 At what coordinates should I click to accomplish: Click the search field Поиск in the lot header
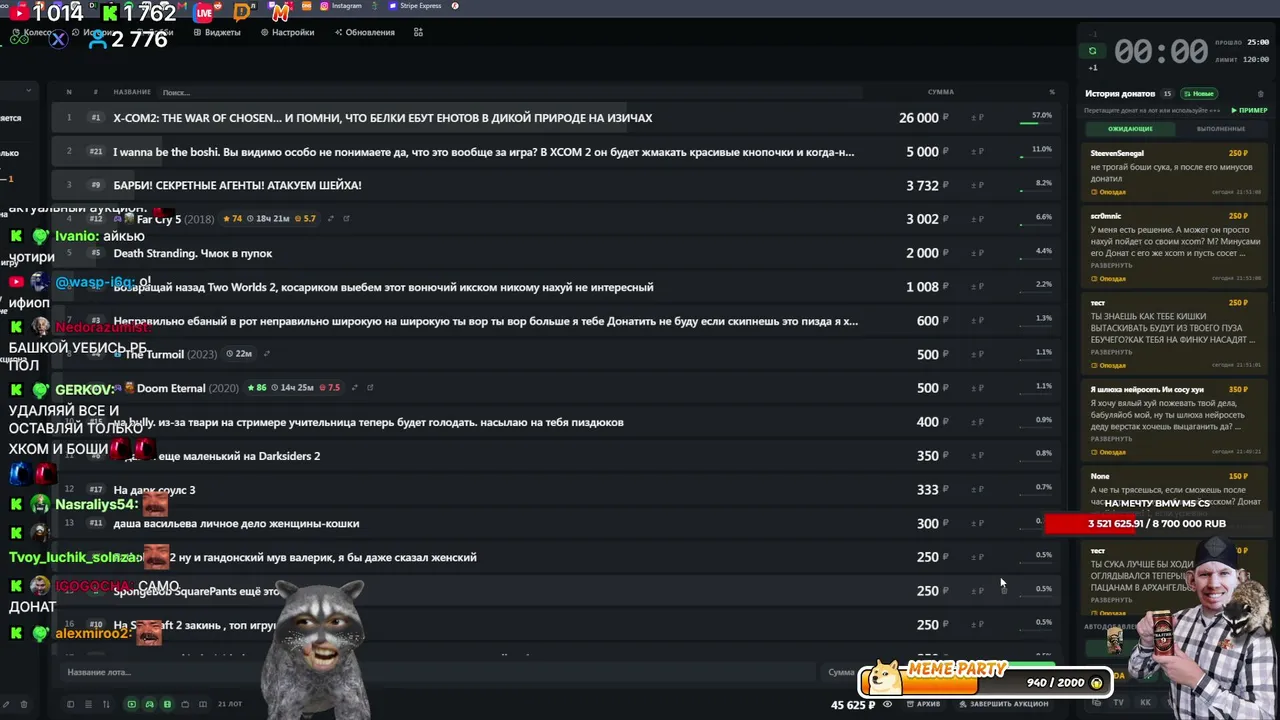[x=510, y=92]
